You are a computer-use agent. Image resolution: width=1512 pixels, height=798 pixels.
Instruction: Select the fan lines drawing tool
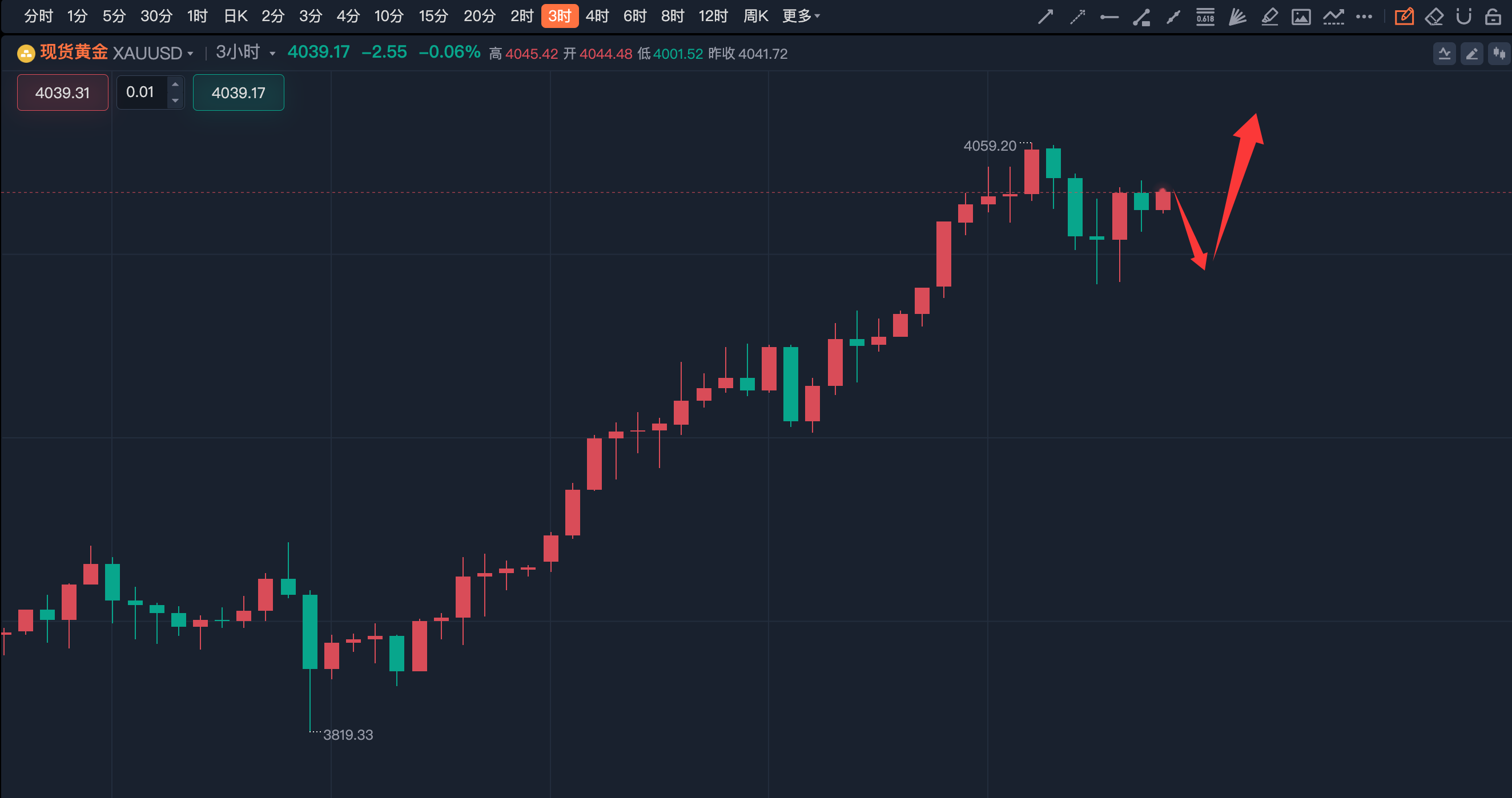pos(1237,17)
